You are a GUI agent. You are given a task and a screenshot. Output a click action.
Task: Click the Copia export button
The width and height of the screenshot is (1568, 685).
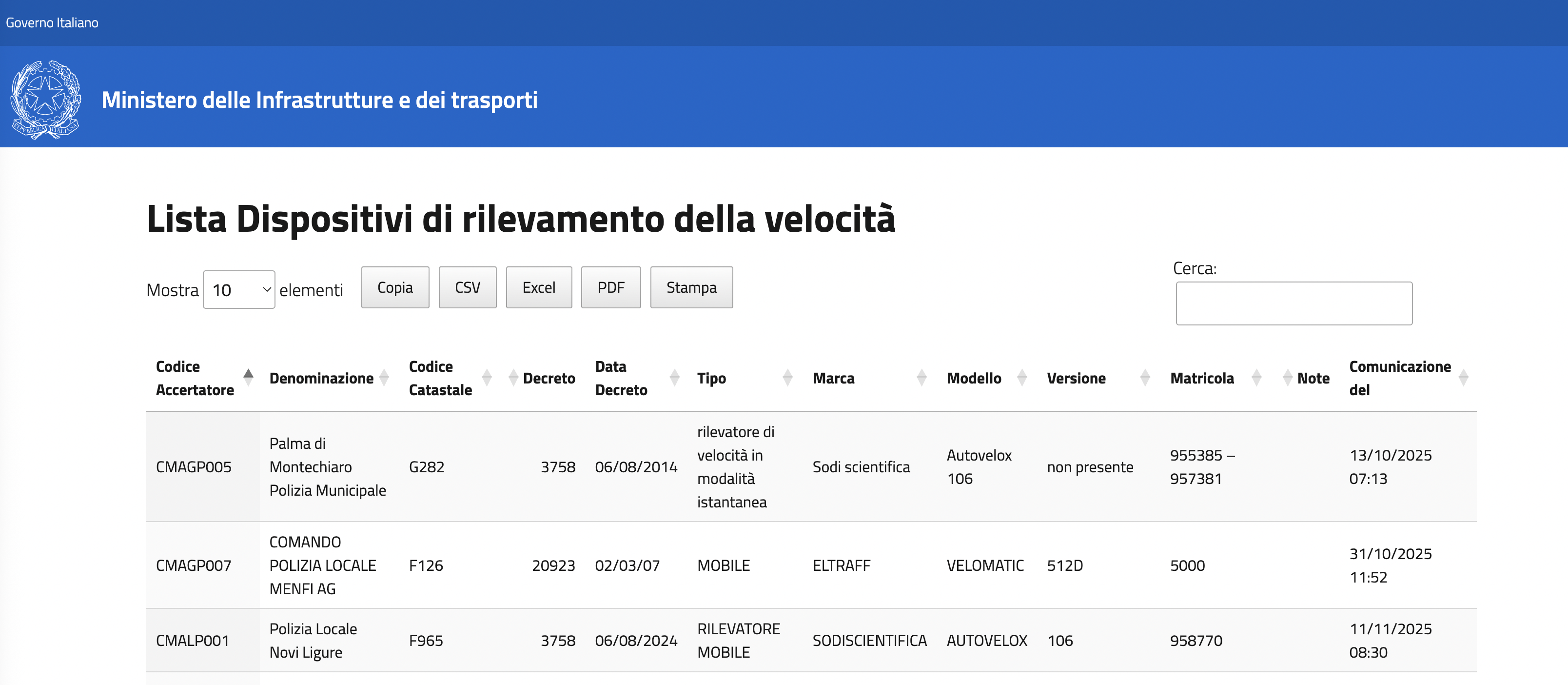(x=395, y=287)
